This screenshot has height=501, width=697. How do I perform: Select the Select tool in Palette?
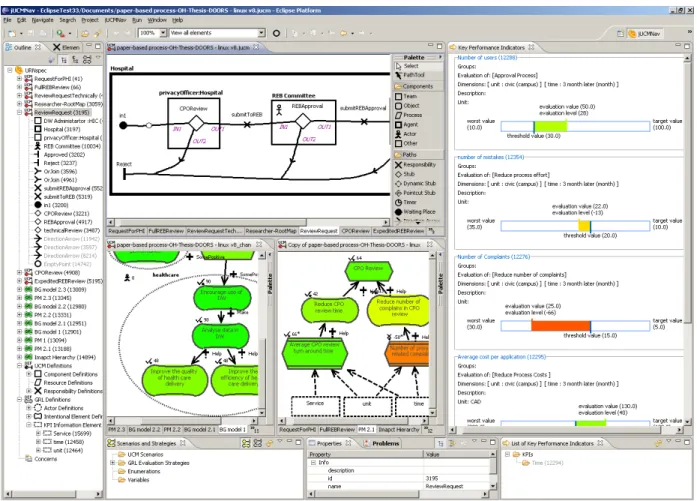pyautogui.click(x=411, y=66)
